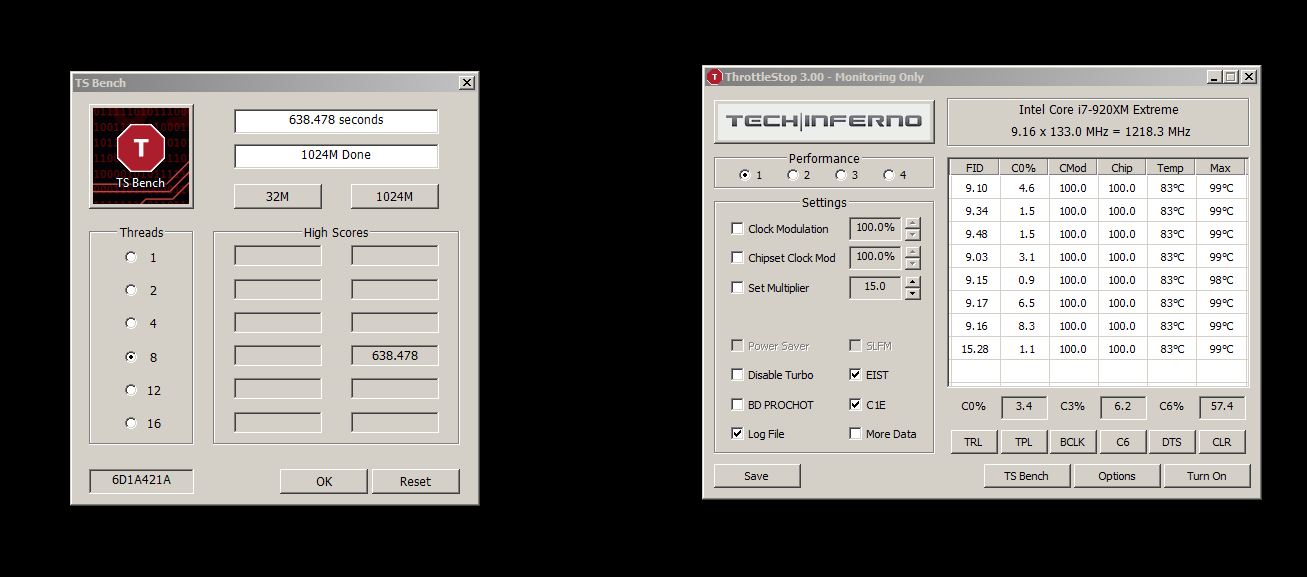The height and width of the screenshot is (577, 1307).
Task: Click the C3% value 6.2 box
Action: point(1123,408)
